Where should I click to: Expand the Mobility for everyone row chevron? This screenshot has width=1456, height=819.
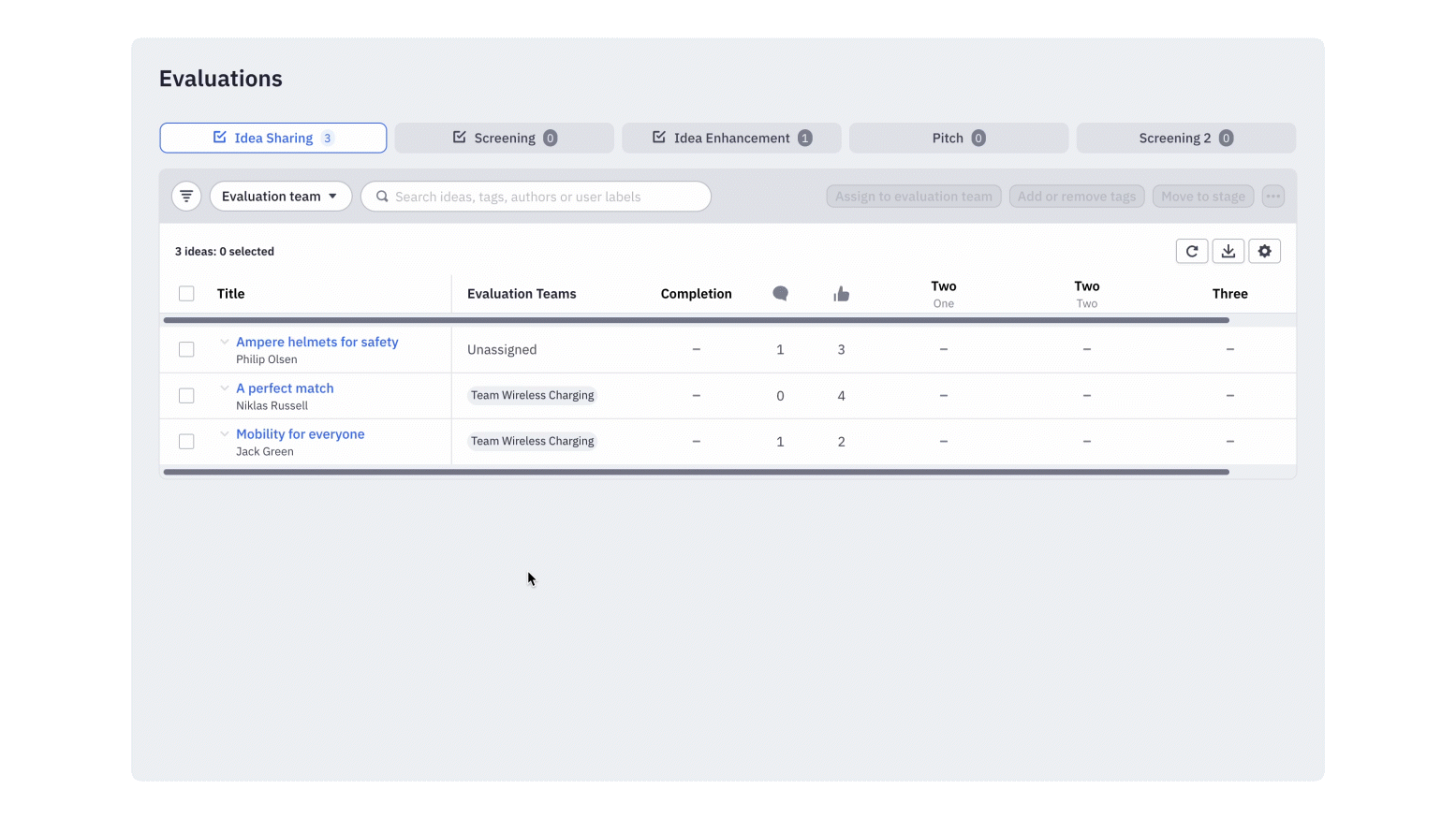click(224, 433)
